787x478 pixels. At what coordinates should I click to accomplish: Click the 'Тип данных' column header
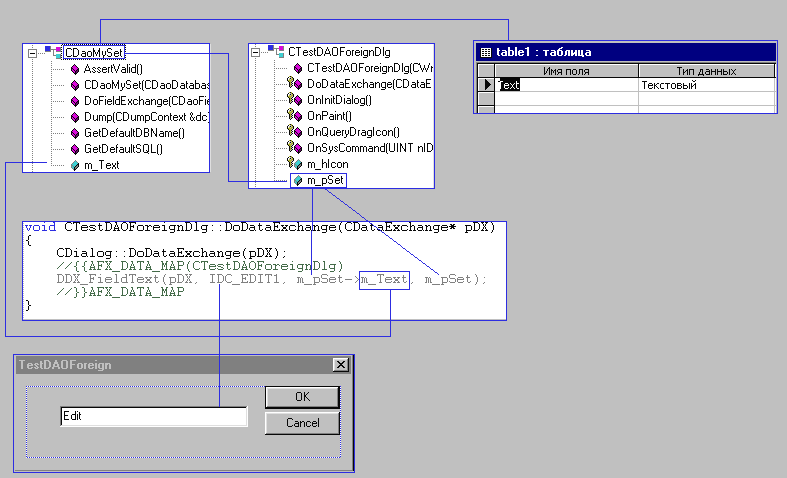tap(706, 71)
